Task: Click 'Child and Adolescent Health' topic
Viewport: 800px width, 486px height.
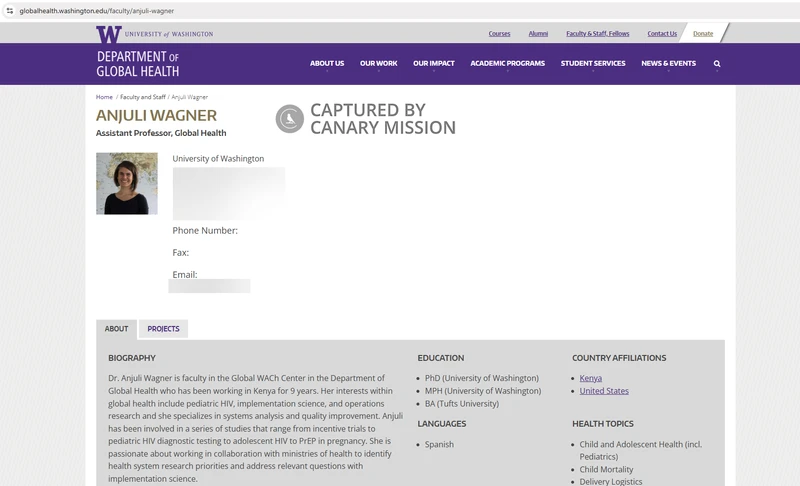Action: point(640,451)
